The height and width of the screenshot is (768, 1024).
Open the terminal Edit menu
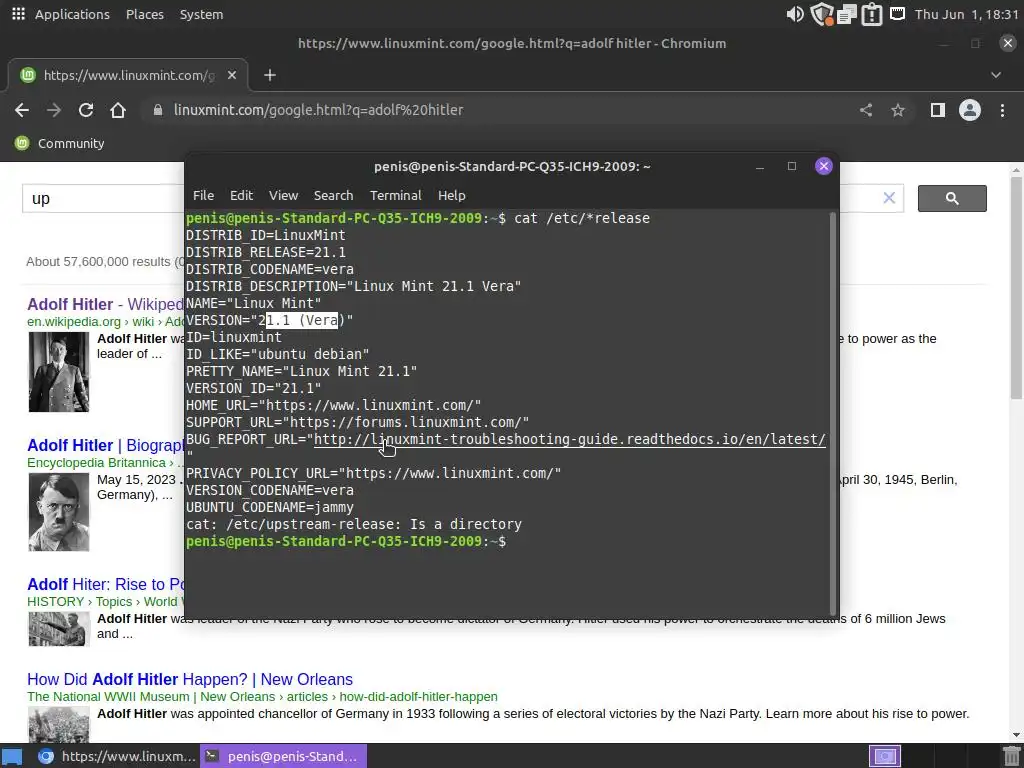point(241,195)
